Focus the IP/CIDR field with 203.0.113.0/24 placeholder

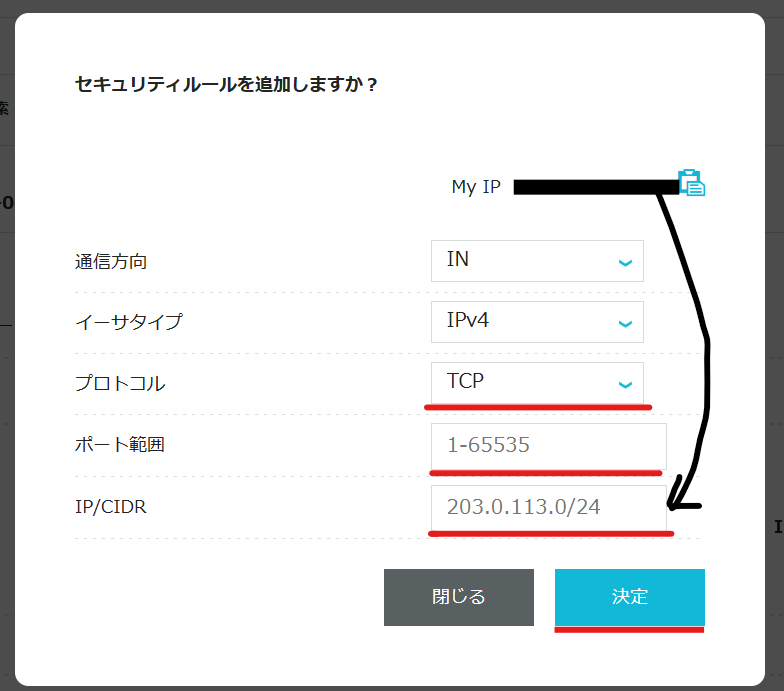click(548, 507)
